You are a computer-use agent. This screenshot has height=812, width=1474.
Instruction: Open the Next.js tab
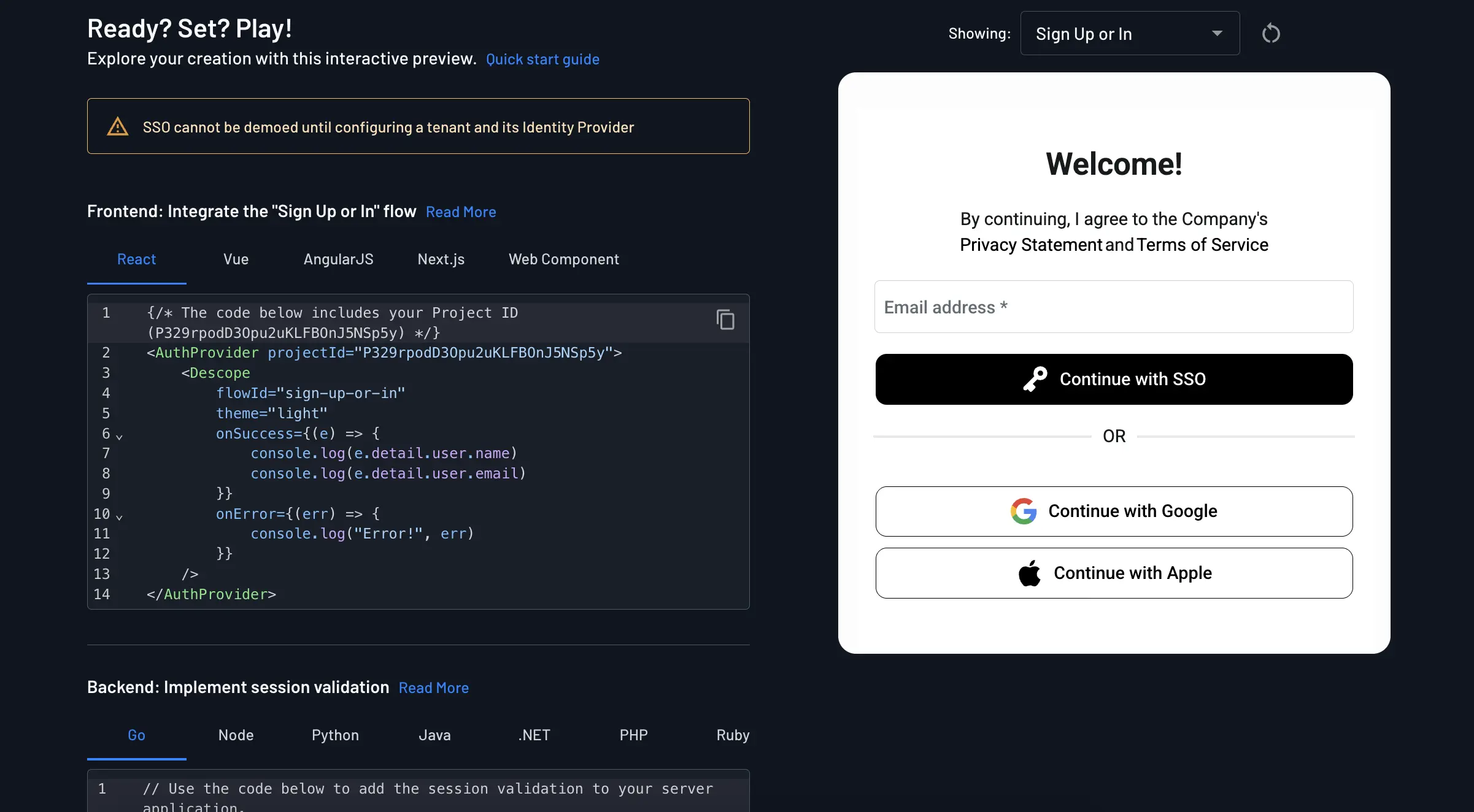pyautogui.click(x=441, y=259)
